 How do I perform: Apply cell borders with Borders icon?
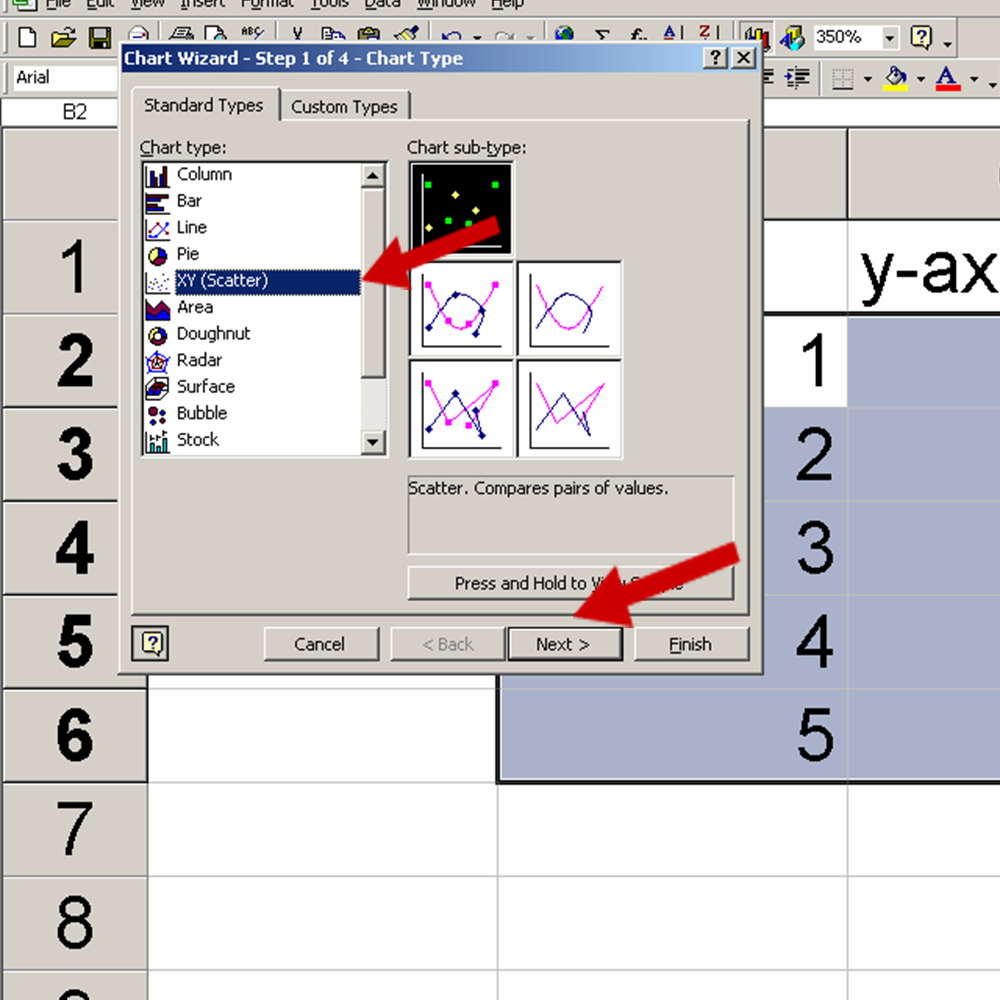click(843, 79)
